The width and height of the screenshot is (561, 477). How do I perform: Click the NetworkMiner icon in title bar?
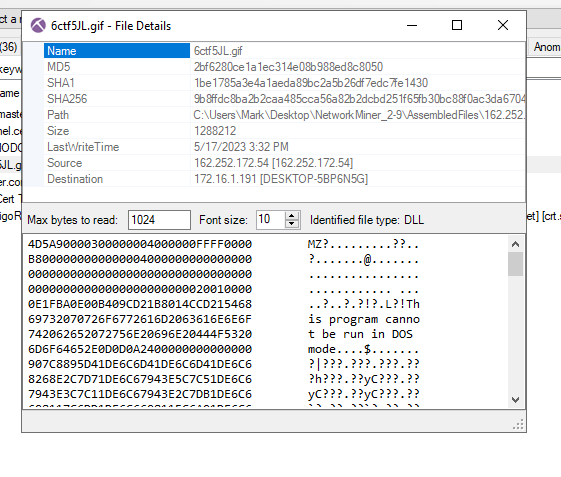click(x=38, y=25)
